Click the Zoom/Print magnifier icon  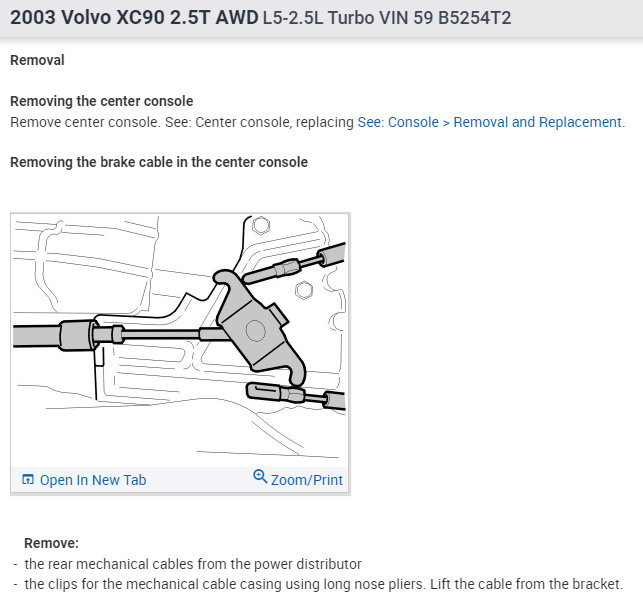coord(261,477)
